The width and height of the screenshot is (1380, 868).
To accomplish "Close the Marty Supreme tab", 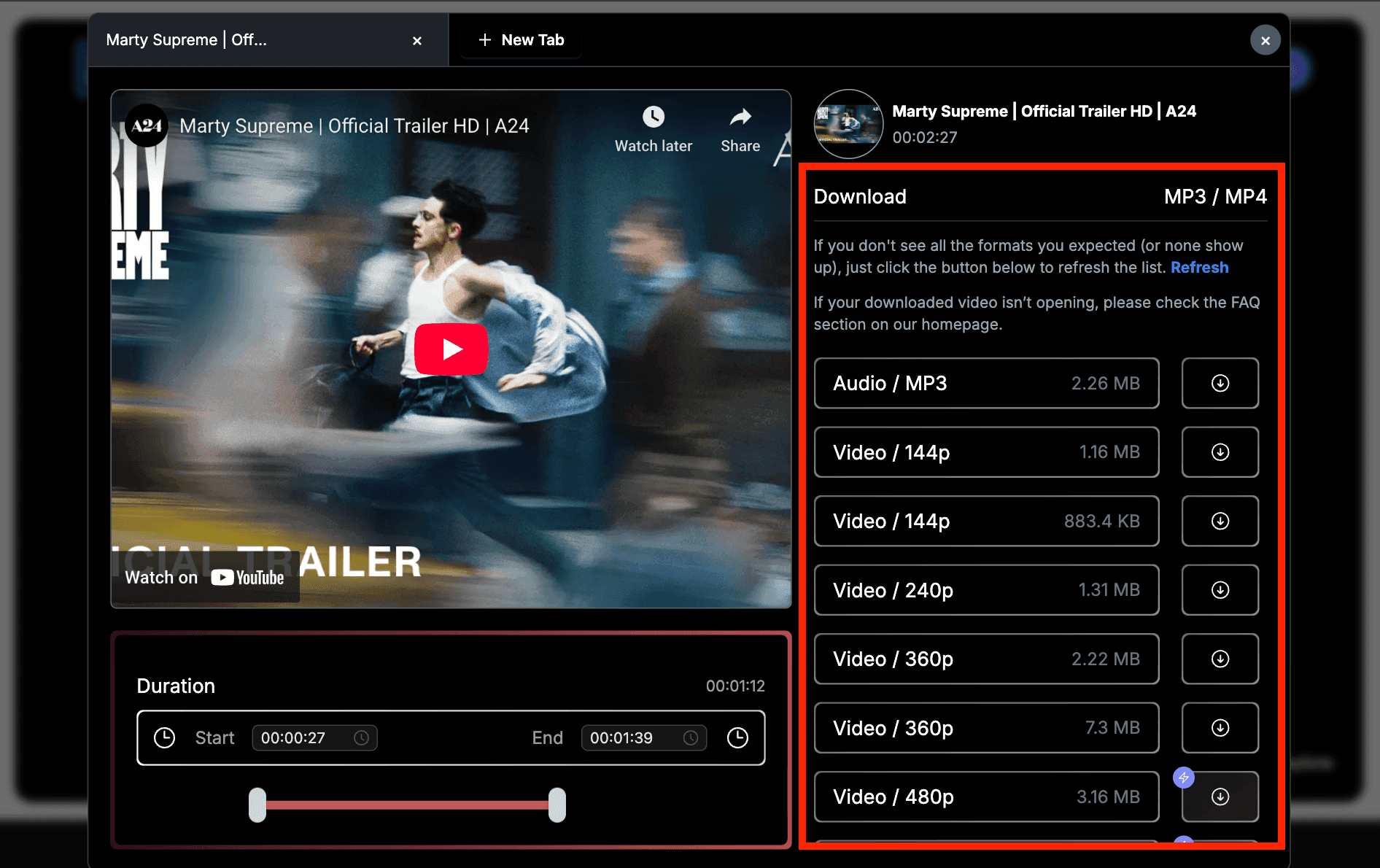I will point(417,41).
